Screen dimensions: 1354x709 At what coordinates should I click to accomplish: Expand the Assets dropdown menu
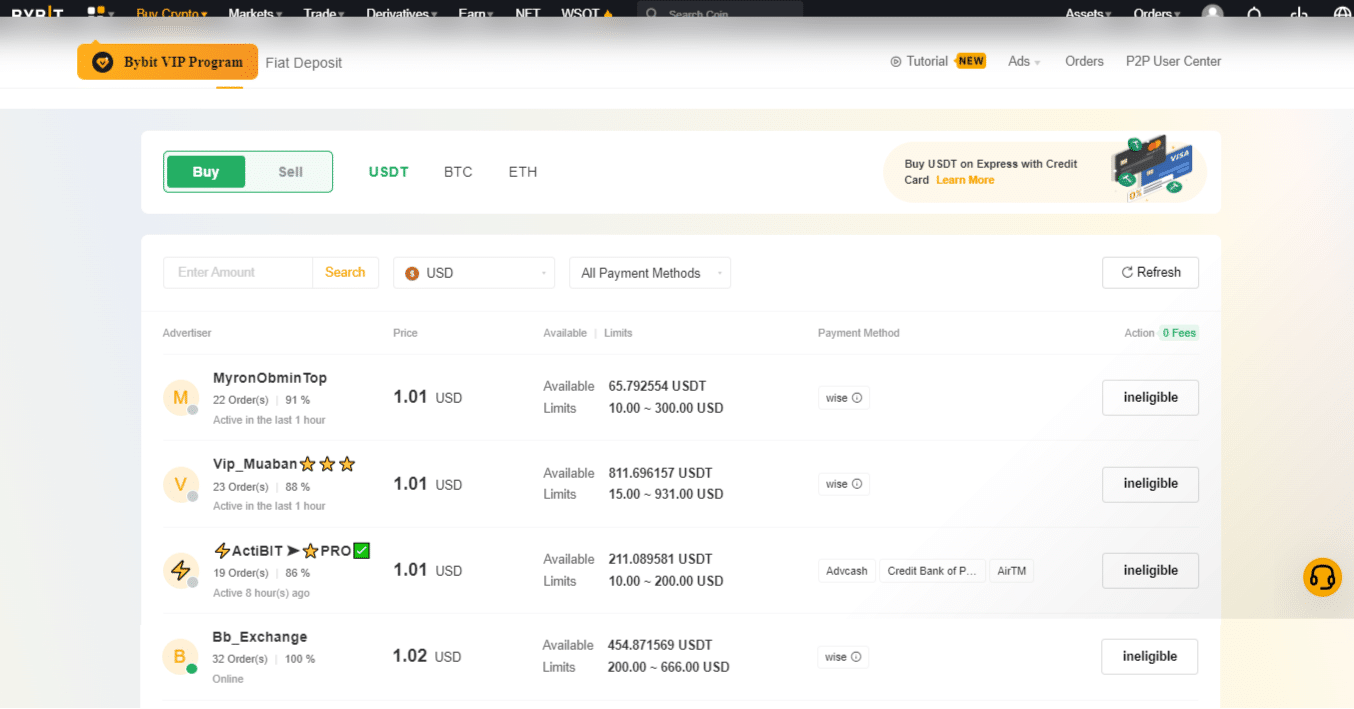pyautogui.click(x=1089, y=14)
